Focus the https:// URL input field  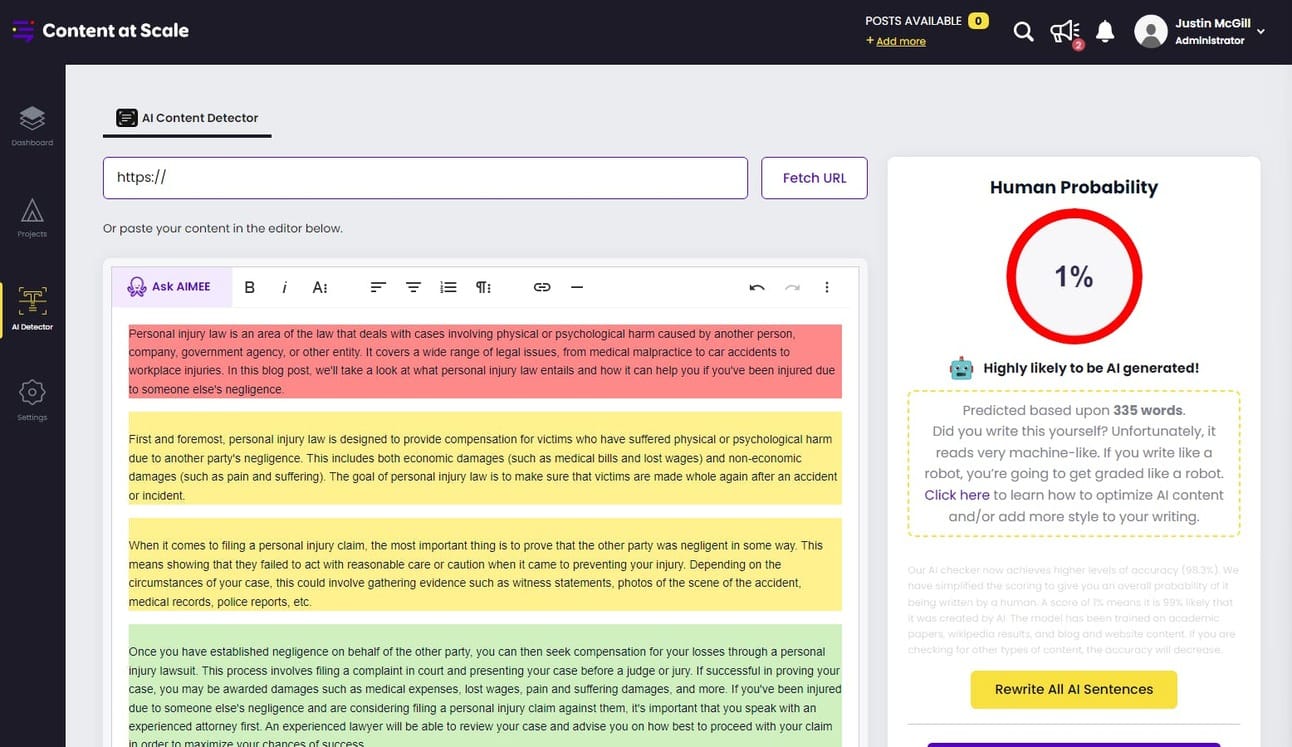click(425, 178)
